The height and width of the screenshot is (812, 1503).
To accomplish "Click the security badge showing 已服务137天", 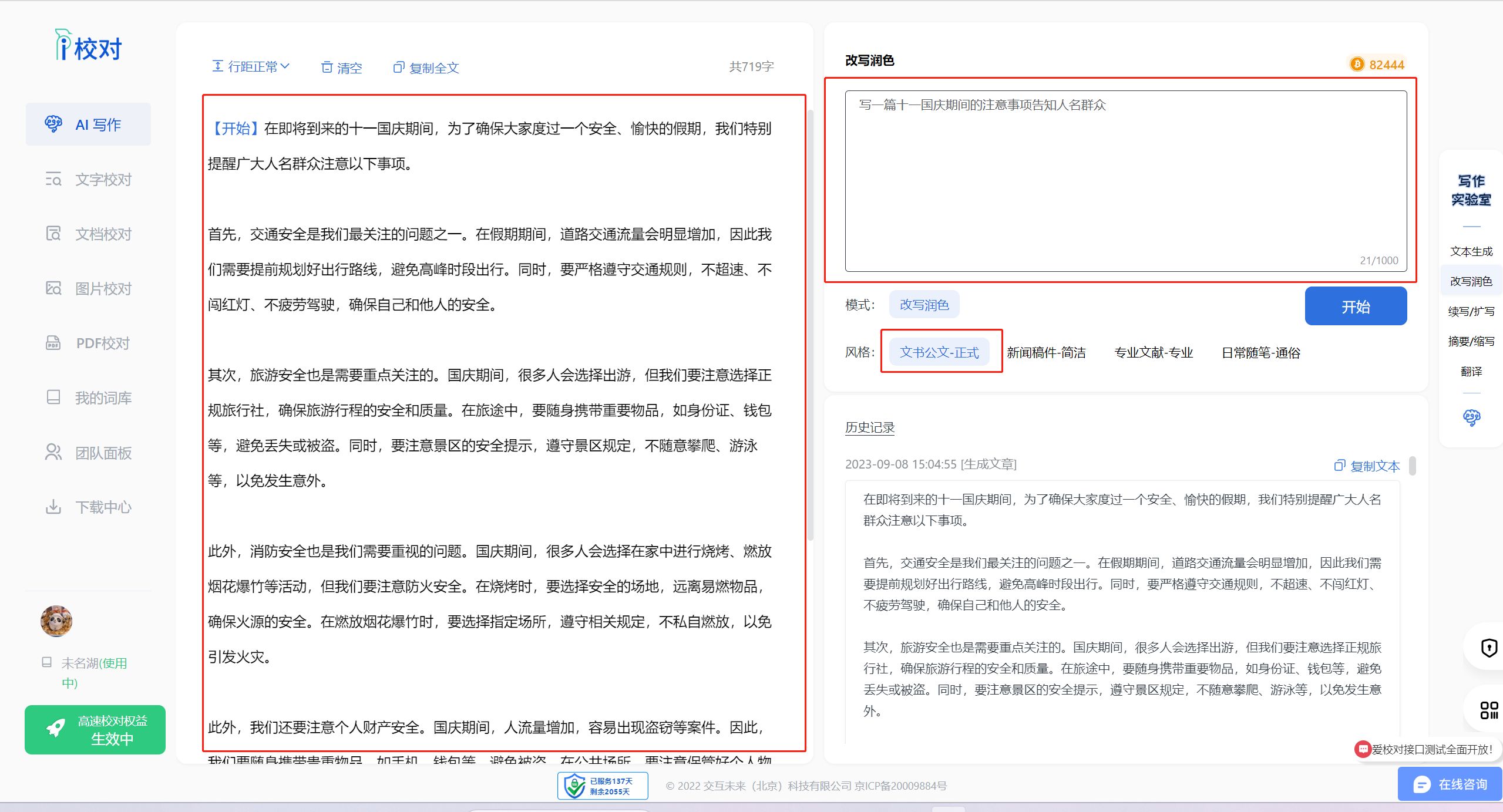I will coord(603,786).
